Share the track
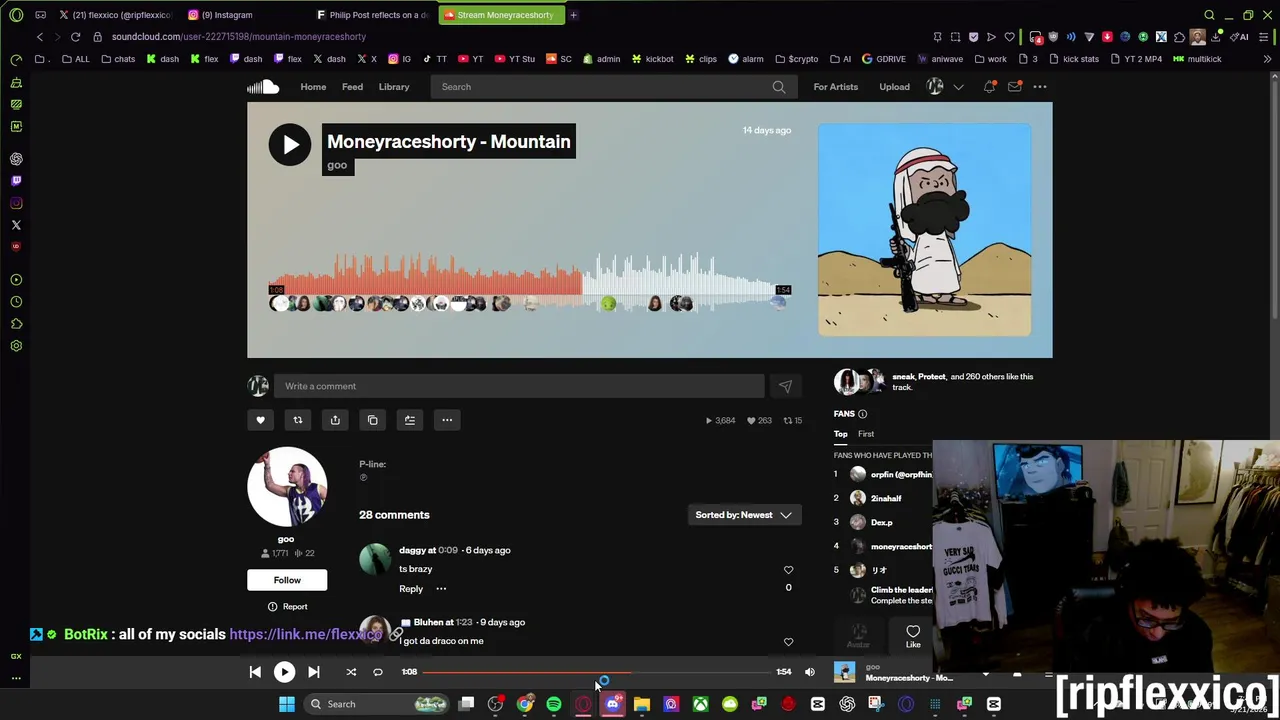The height and width of the screenshot is (720, 1280). tap(335, 420)
